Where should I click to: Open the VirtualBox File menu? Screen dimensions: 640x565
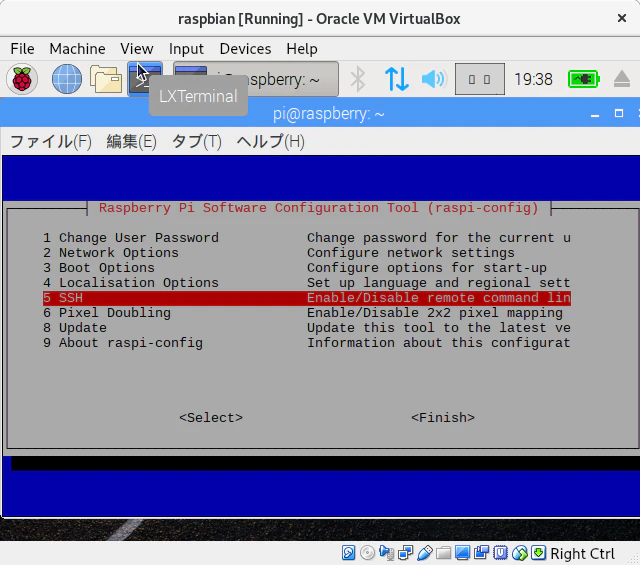(22, 49)
